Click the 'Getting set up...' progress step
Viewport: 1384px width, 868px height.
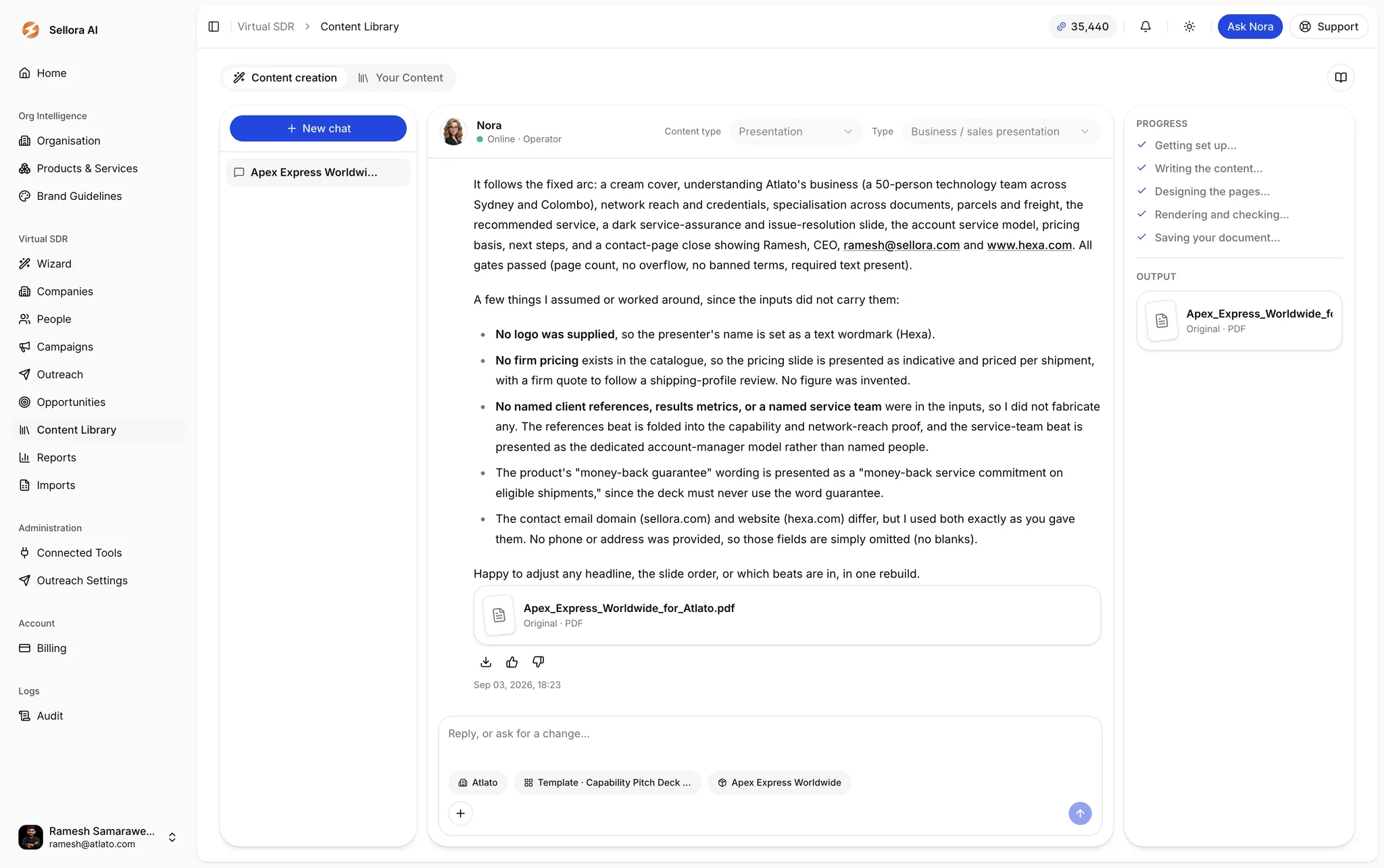pos(1195,145)
